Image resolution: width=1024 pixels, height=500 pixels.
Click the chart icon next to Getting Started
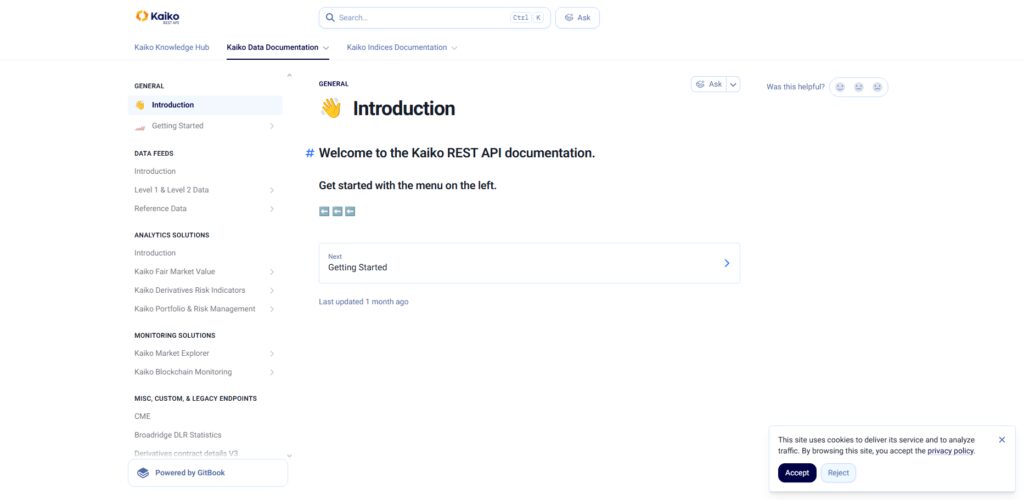(140, 126)
